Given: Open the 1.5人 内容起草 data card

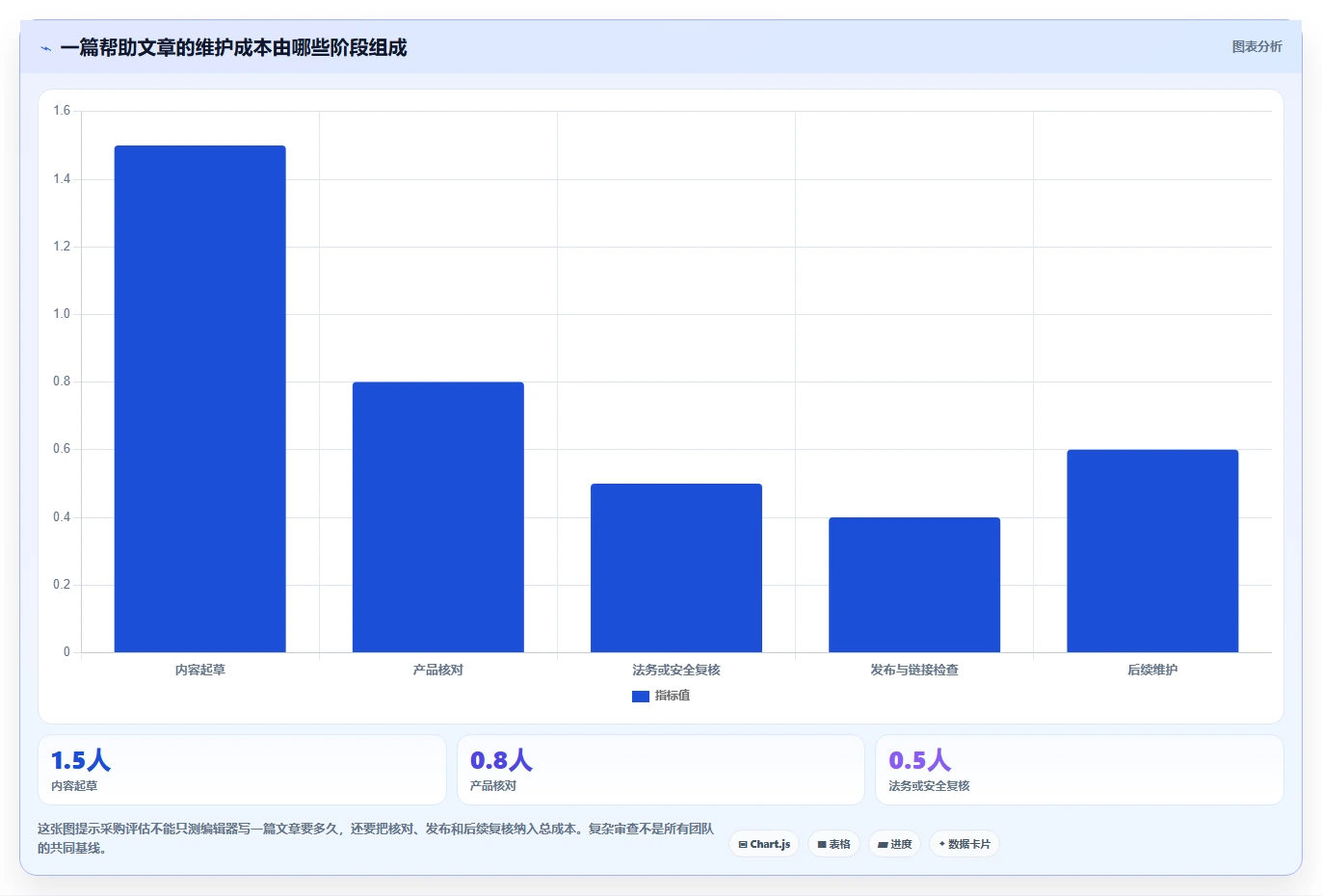Looking at the screenshot, I should [x=242, y=770].
